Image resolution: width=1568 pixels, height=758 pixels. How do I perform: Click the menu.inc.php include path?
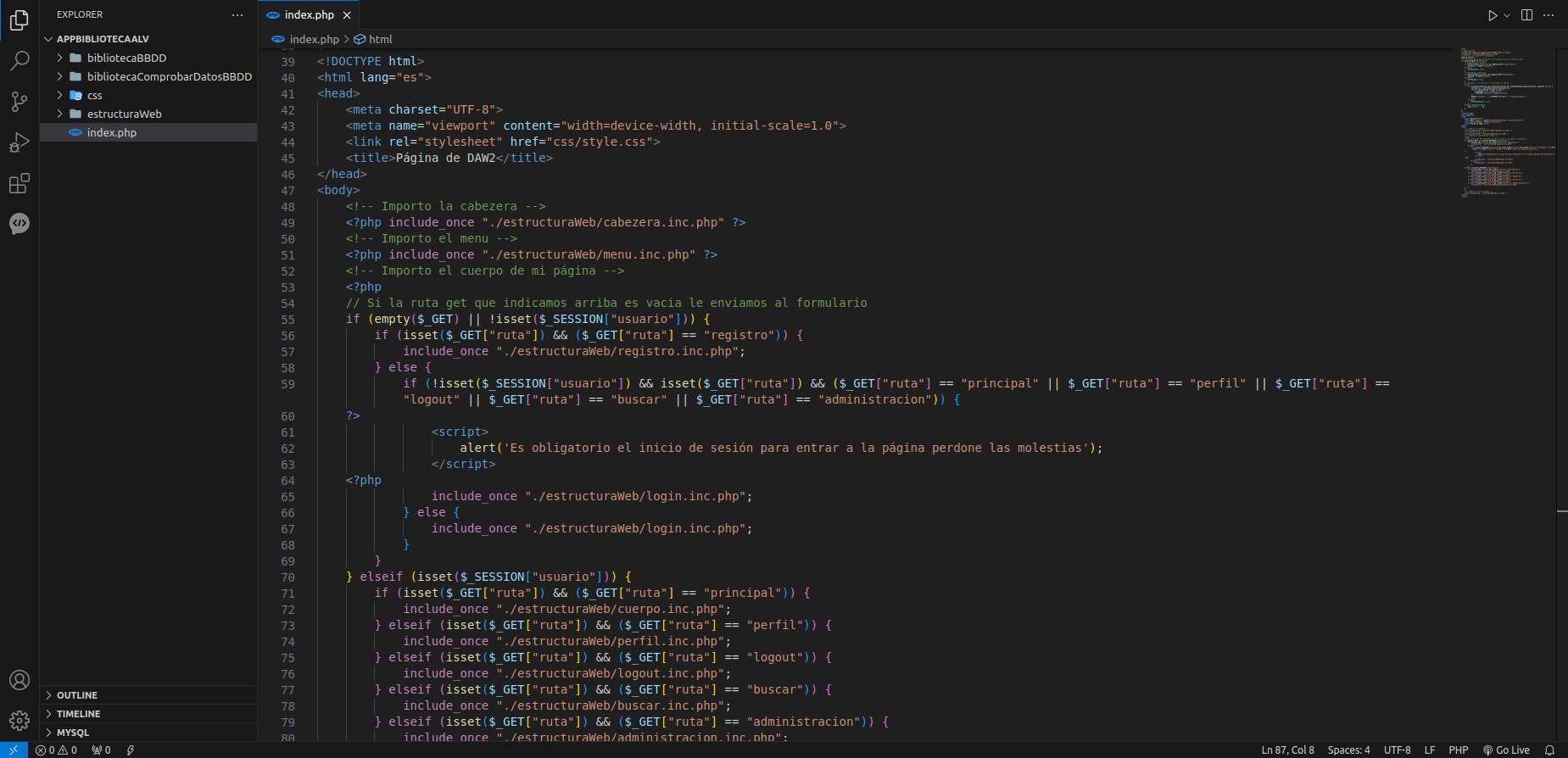589,254
